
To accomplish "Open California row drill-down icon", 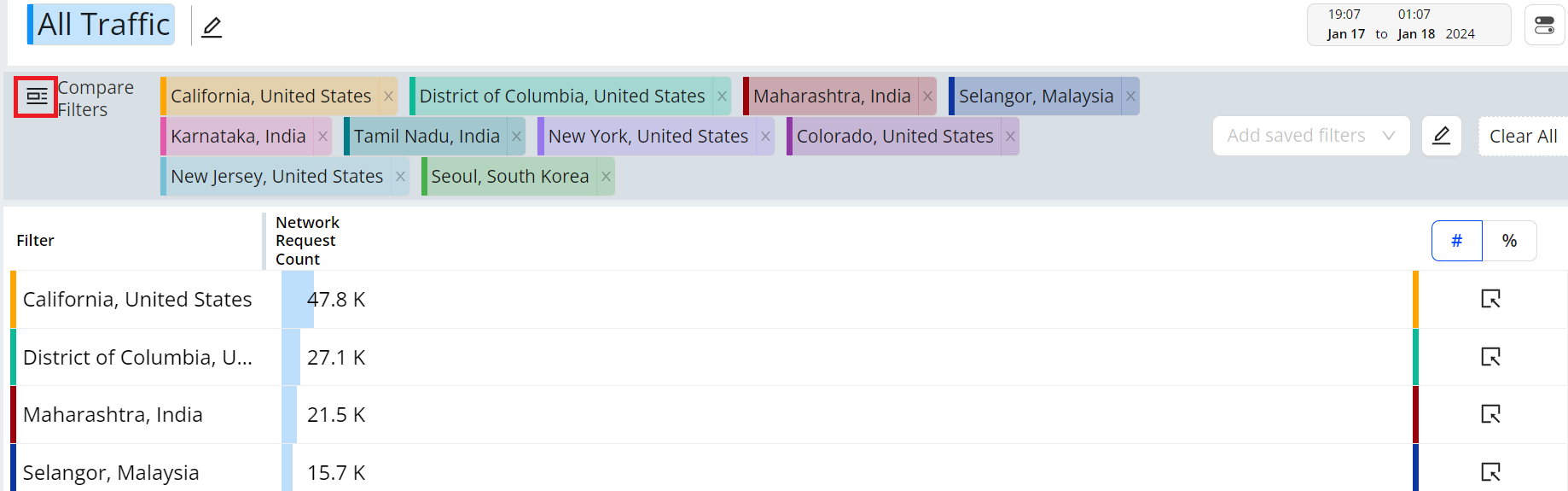I will click(1490, 299).
